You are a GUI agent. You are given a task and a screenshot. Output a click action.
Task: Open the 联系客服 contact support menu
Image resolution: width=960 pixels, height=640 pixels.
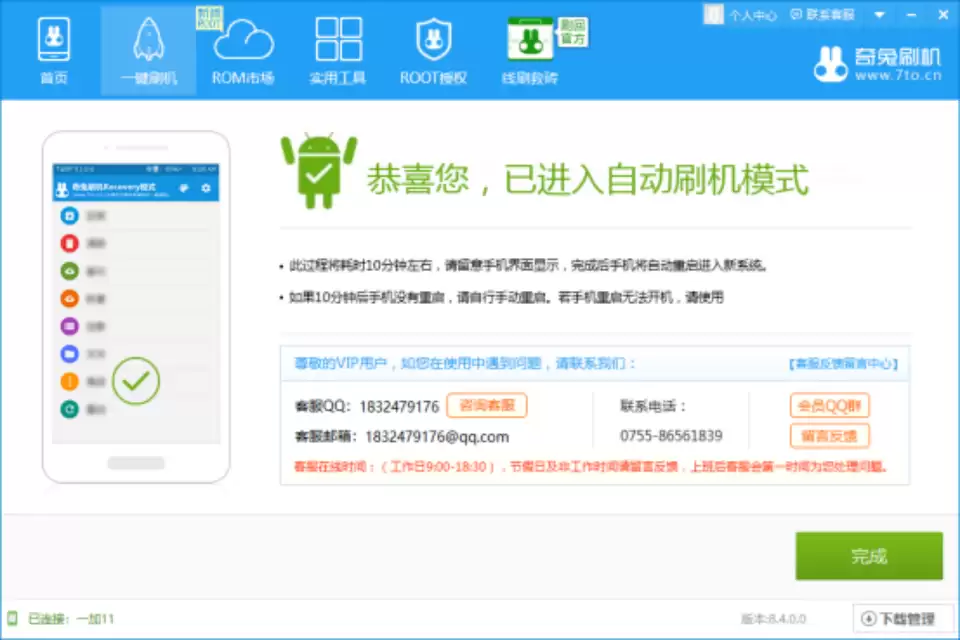point(821,14)
